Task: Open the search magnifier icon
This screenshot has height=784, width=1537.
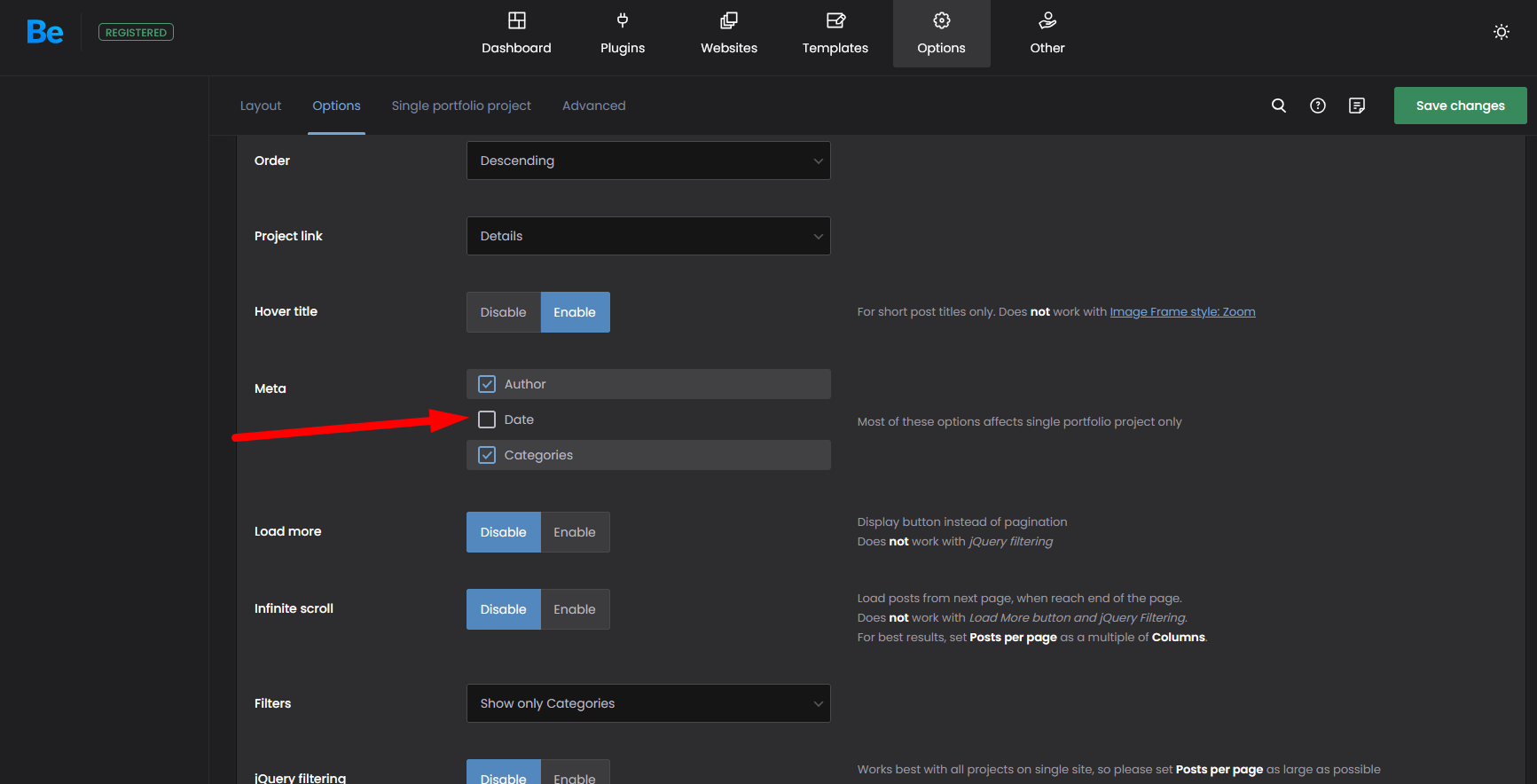Action: [x=1279, y=106]
